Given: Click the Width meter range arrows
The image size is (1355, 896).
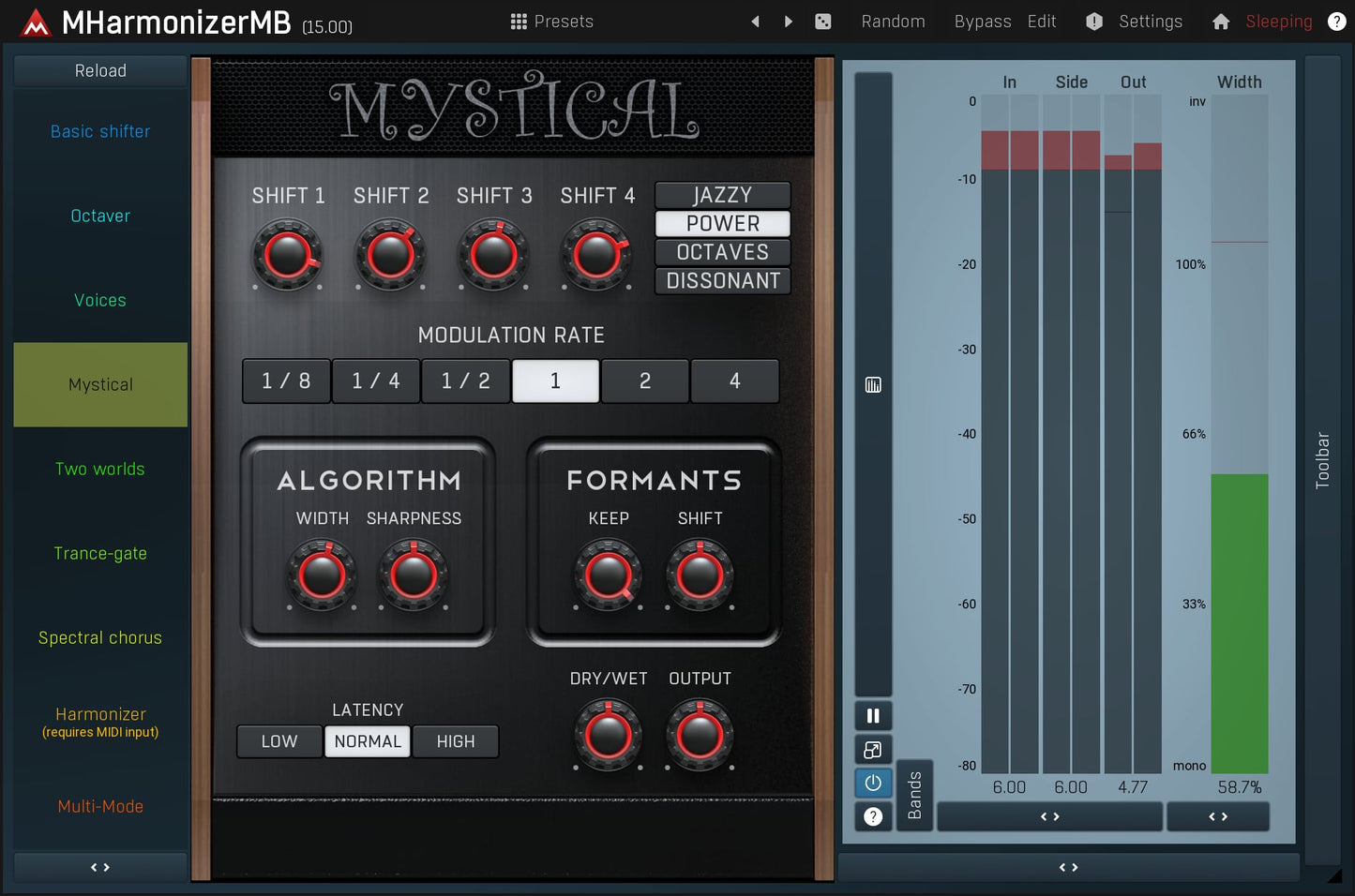Looking at the screenshot, I should pos(1217,816).
